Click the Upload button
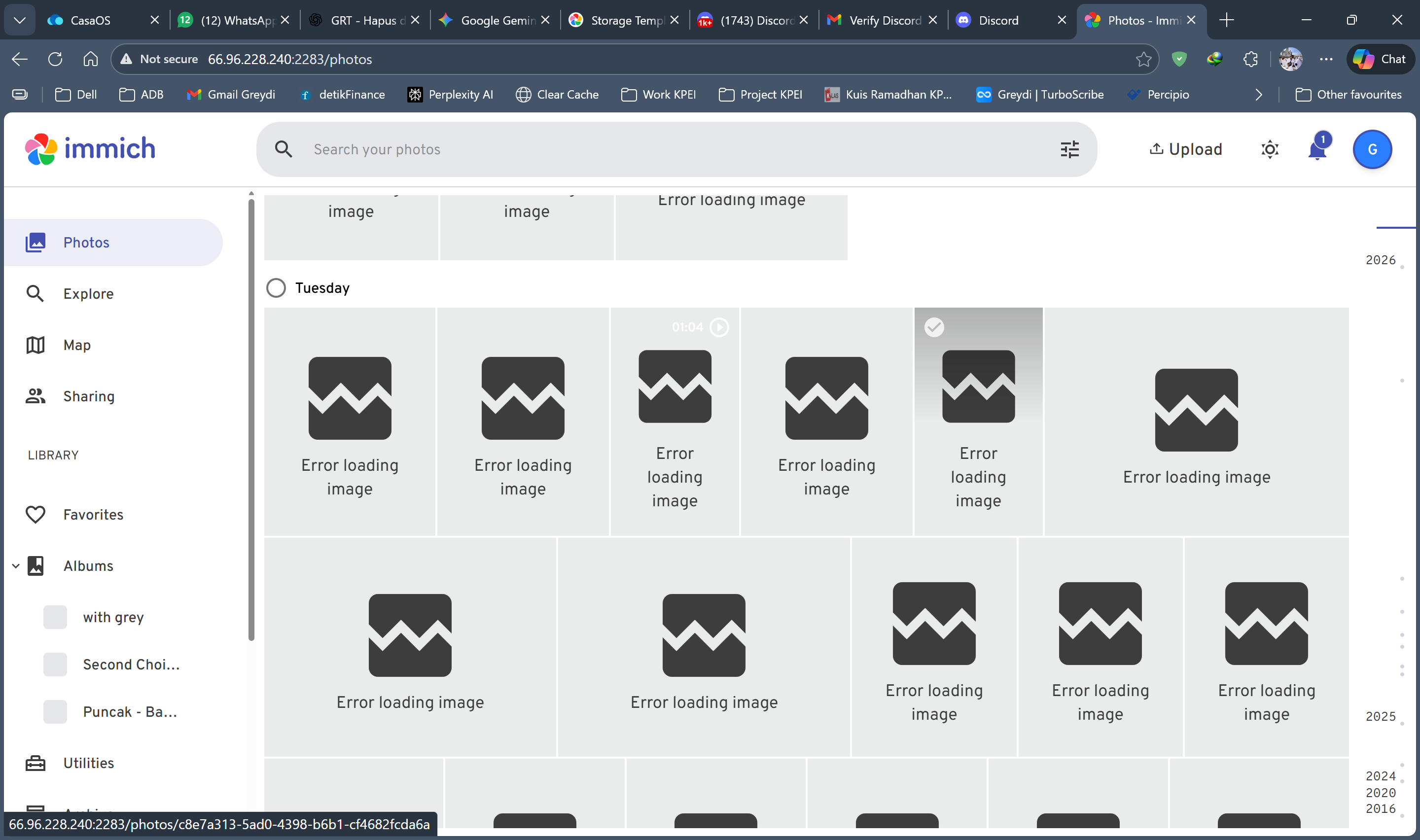This screenshot has width=1420, height=840. [1186, 149]
